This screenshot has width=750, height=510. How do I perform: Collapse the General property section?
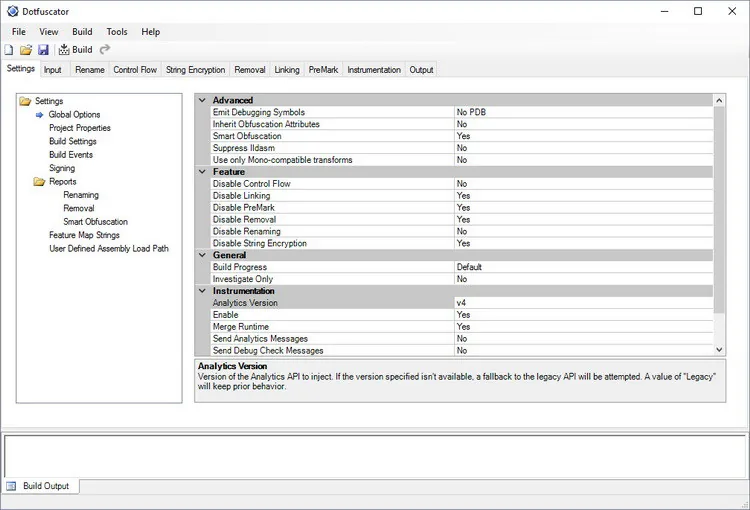click(202, 255)
